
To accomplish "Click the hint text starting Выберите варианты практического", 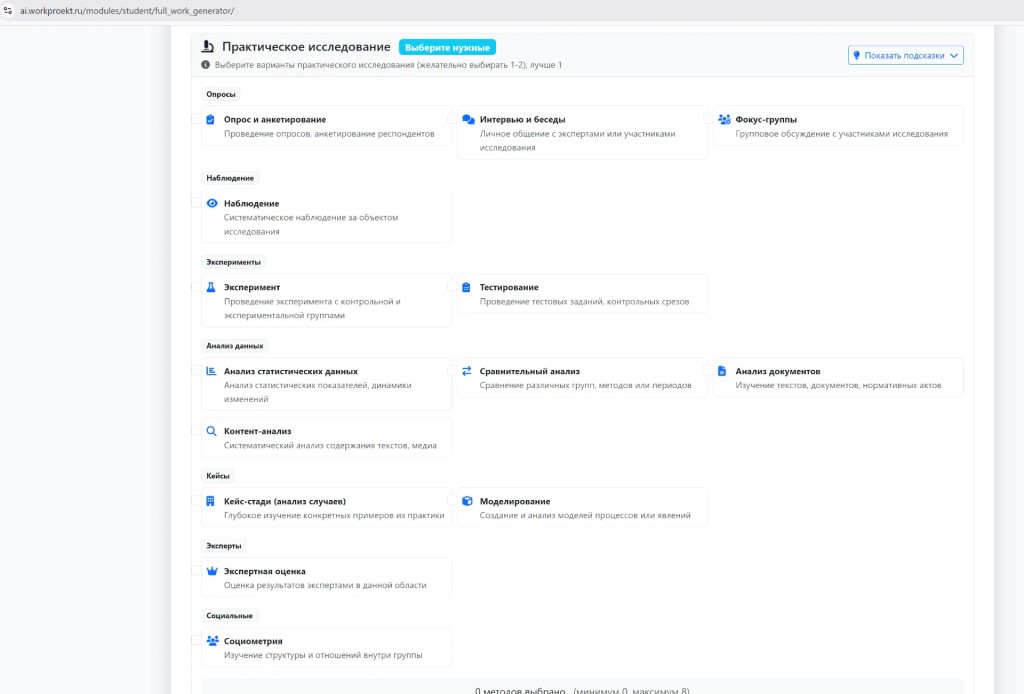I will (389, 65).
